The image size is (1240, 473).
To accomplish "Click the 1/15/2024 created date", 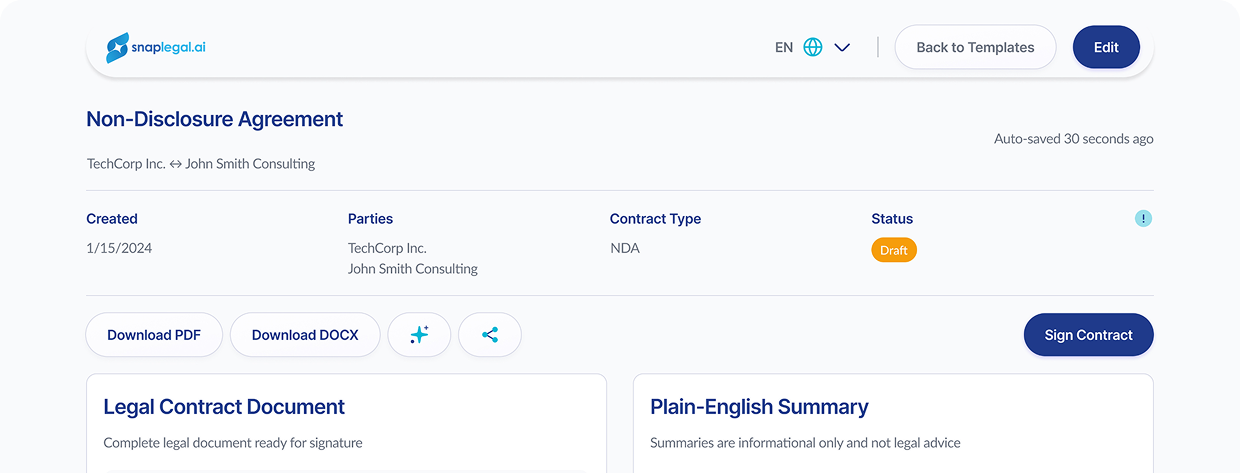I will click(x=119, y=248).
